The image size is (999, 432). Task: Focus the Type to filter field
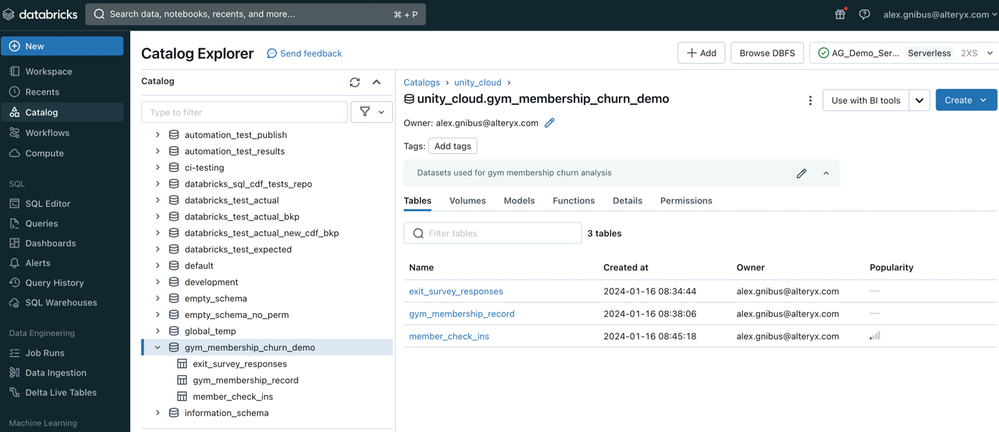[x=245, y=112]
